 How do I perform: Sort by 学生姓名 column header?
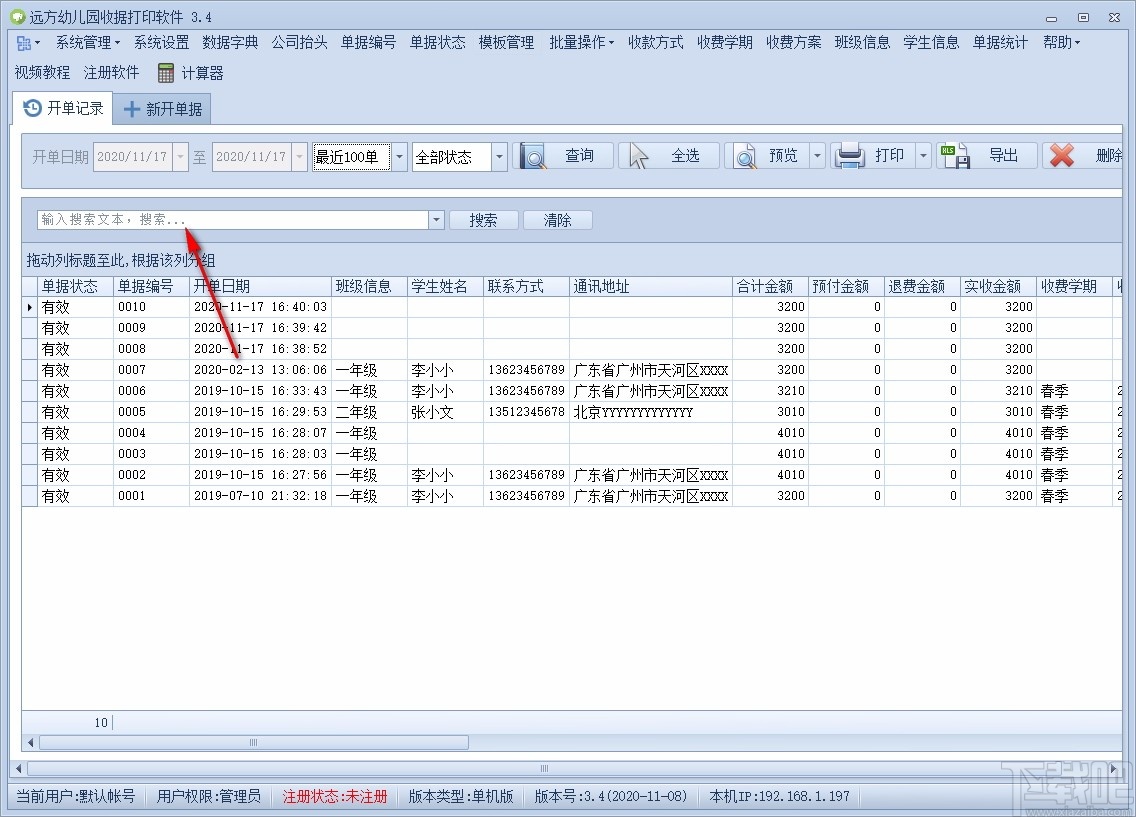point(446,286)
